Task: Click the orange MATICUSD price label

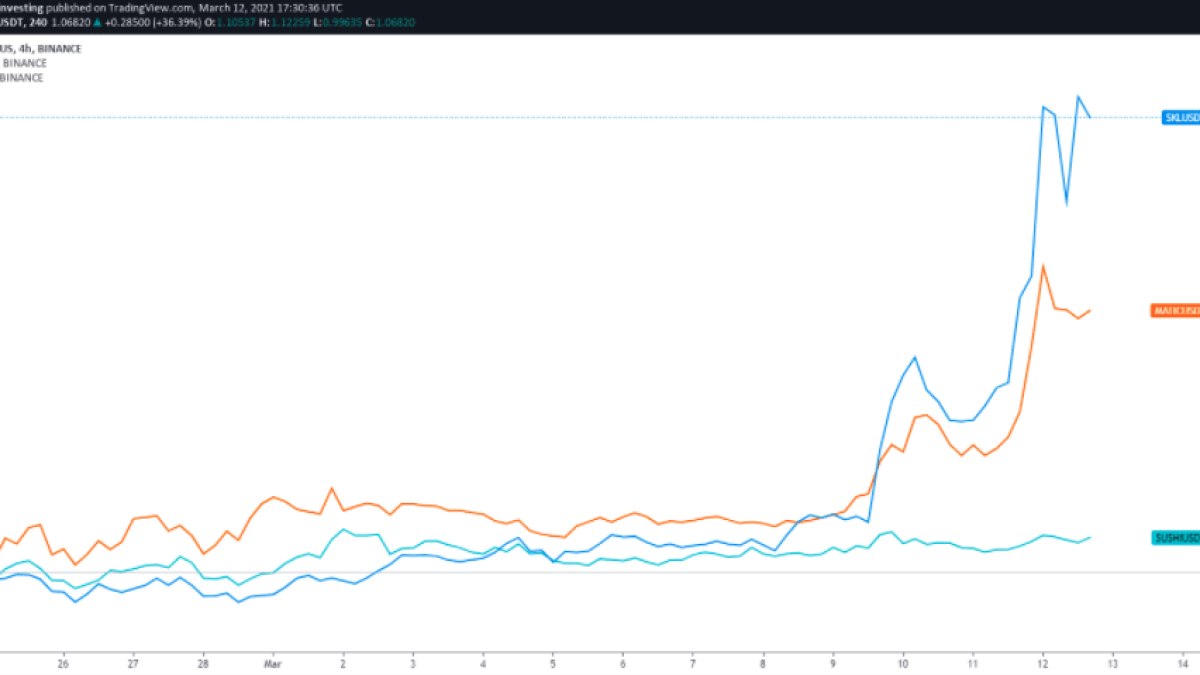Action: (1176, 311)
